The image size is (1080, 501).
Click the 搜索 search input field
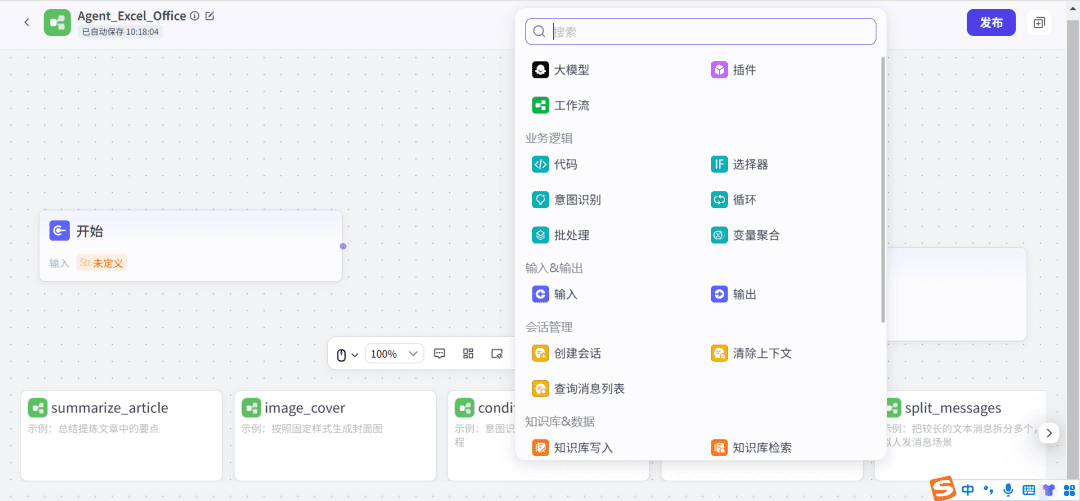(710, 32)
